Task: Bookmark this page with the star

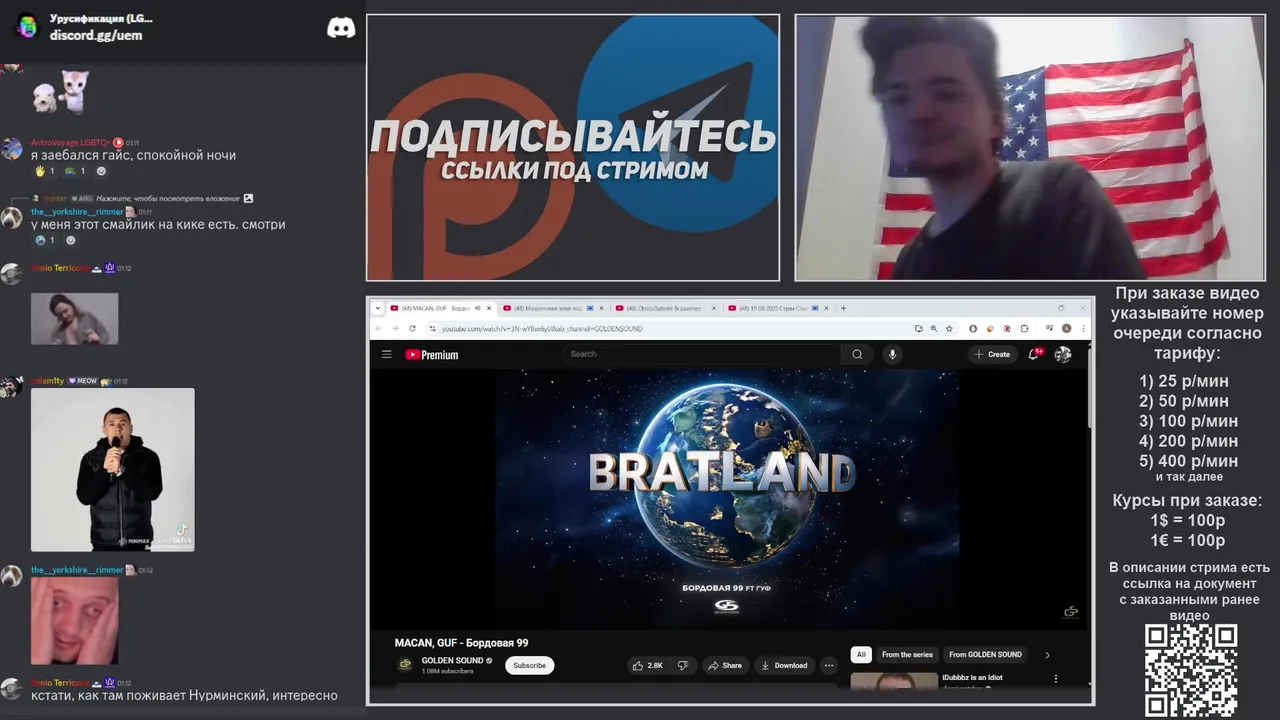Action: click(x=949, y=328)
